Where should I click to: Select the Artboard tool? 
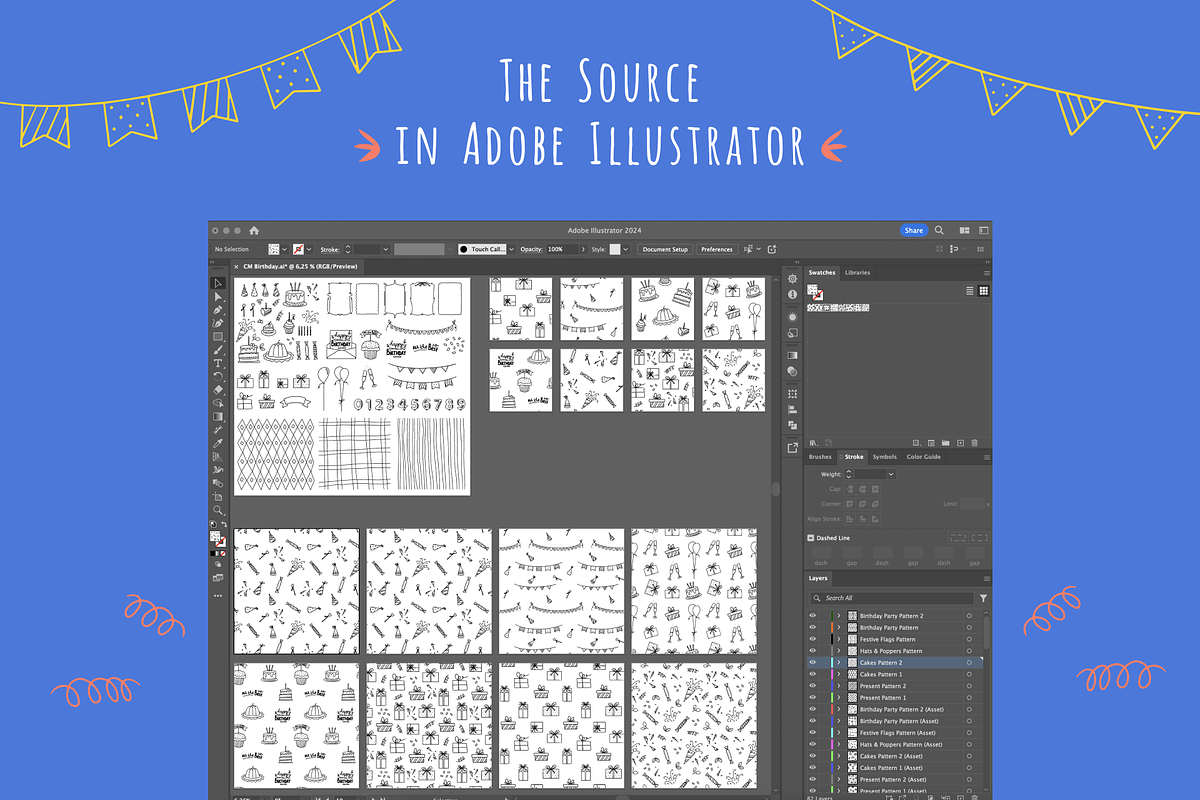tap(217, 496)
